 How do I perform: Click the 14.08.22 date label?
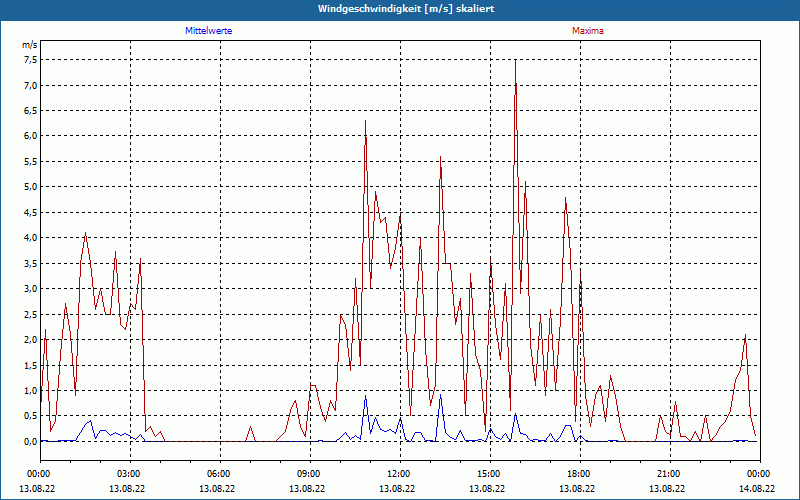coord(757,488)
